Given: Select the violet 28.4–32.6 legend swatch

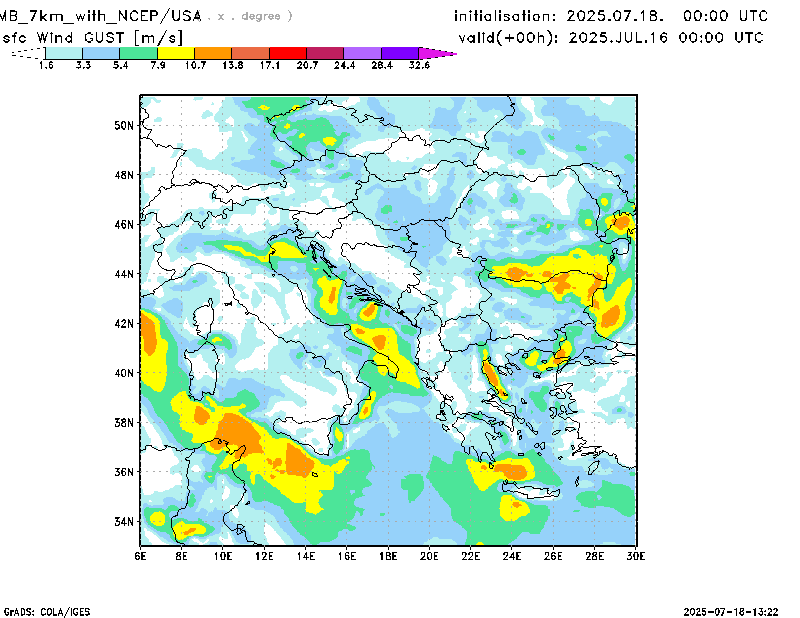Looking at the screenshot, I should [x=400, y=53].
